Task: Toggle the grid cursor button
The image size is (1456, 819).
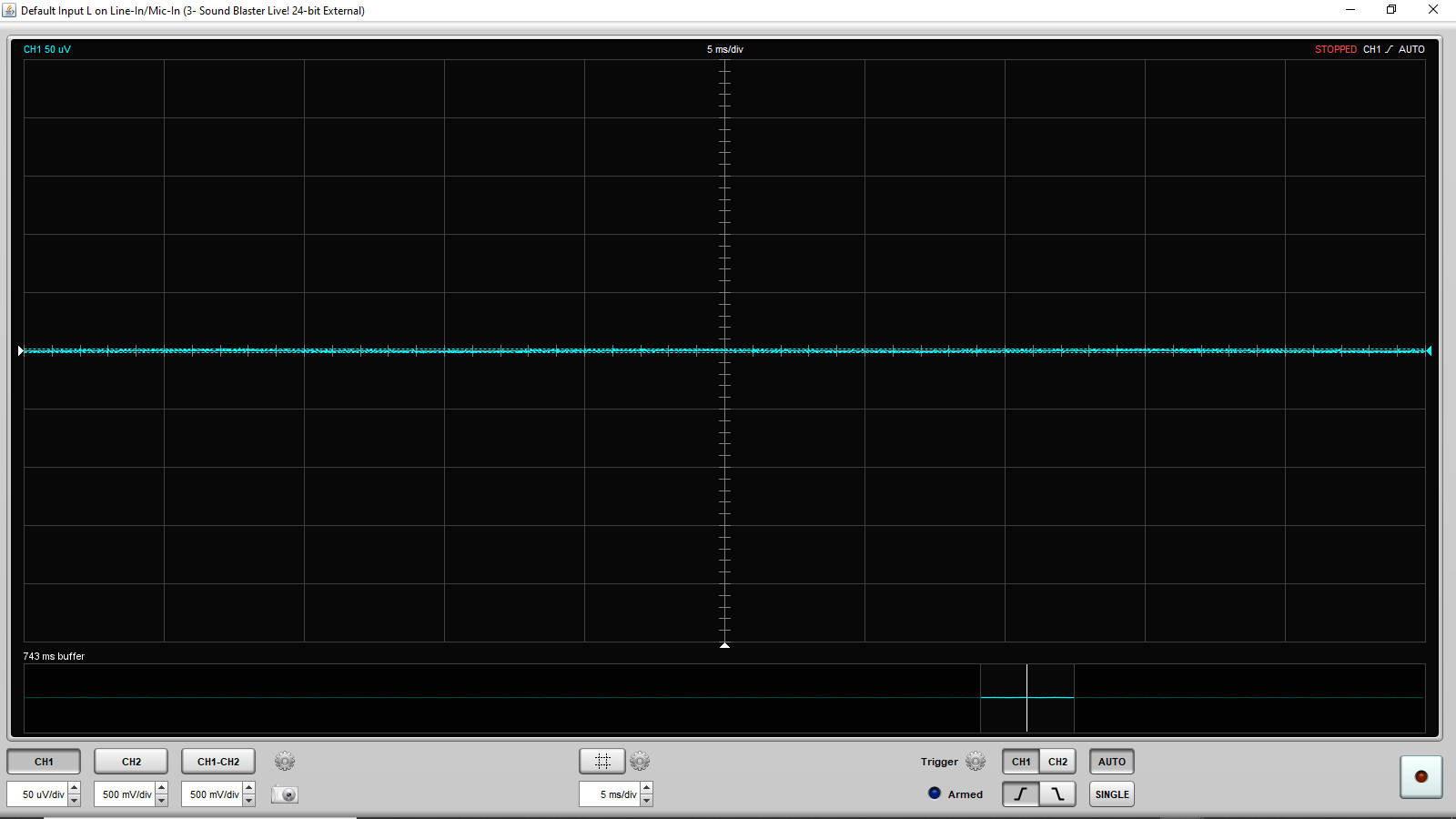Action: pos(602,761)
